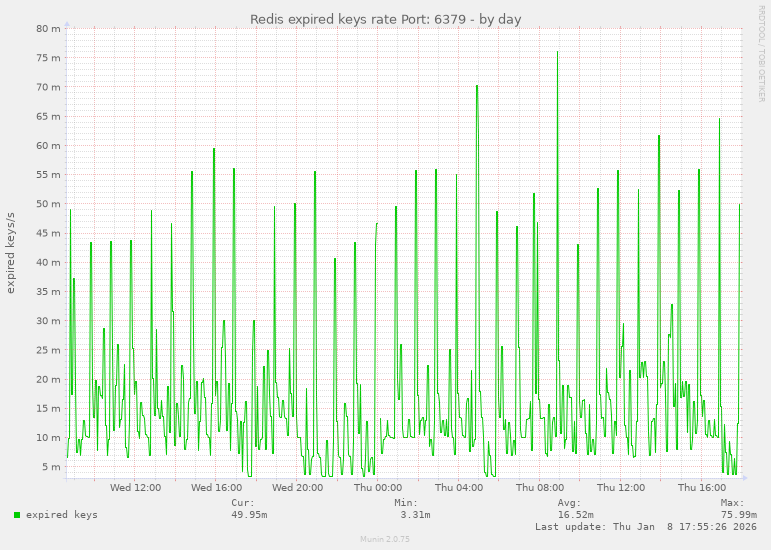Viewport: 771px width, 550px height.
Task: Click the 'Max:' column header
Action: (x=733, y=503)
